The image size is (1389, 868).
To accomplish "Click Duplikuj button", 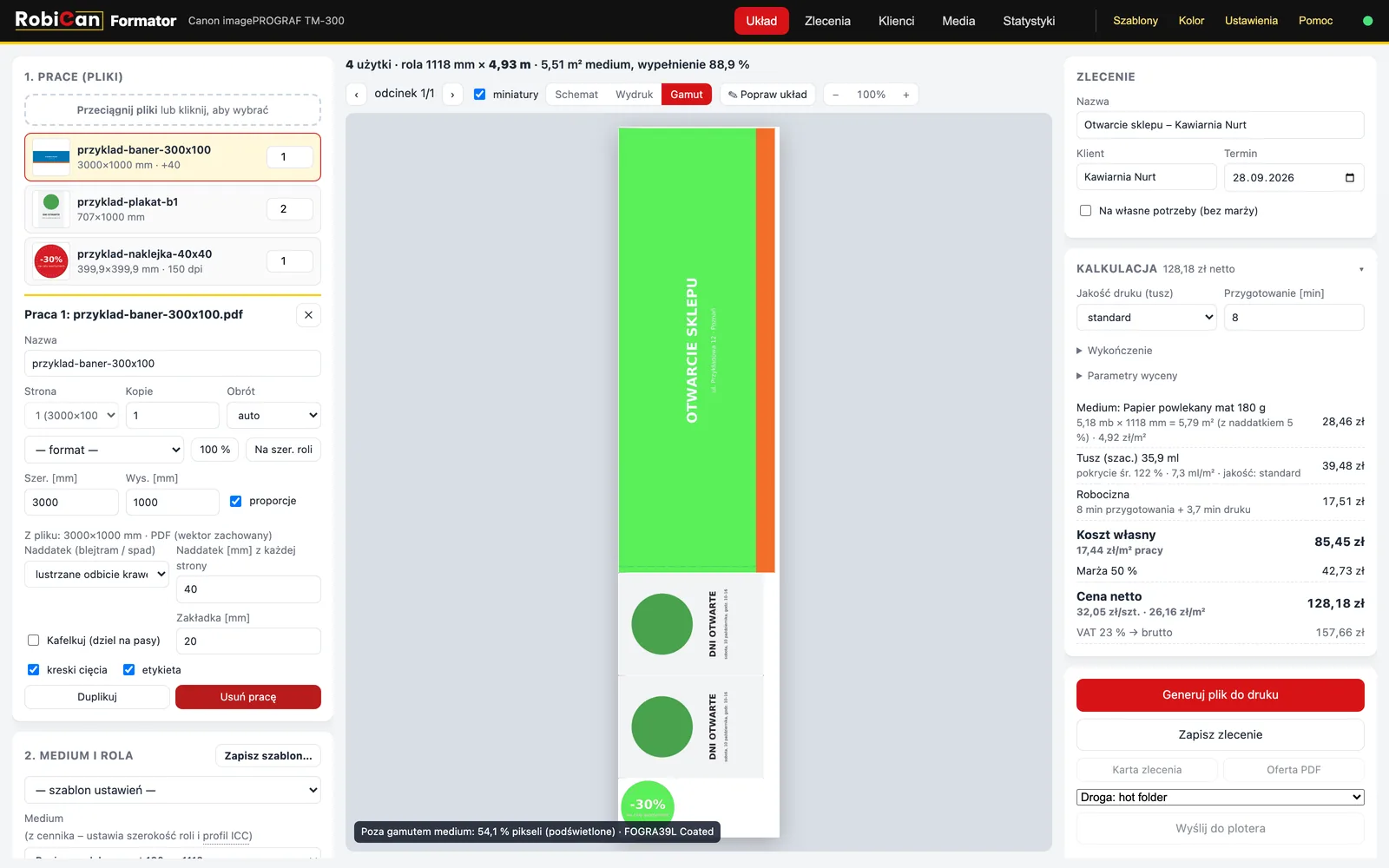I will (97, 697).
